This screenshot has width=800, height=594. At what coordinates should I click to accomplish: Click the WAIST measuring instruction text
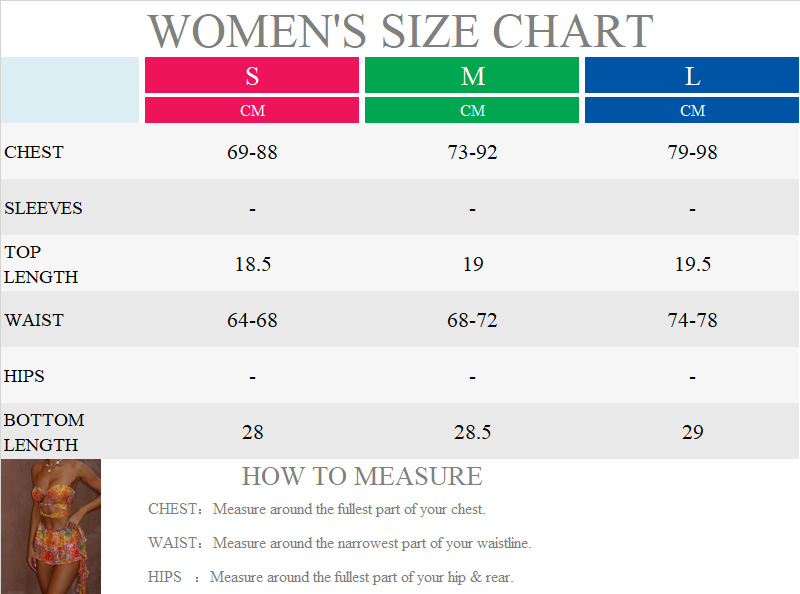click(340, 543)
